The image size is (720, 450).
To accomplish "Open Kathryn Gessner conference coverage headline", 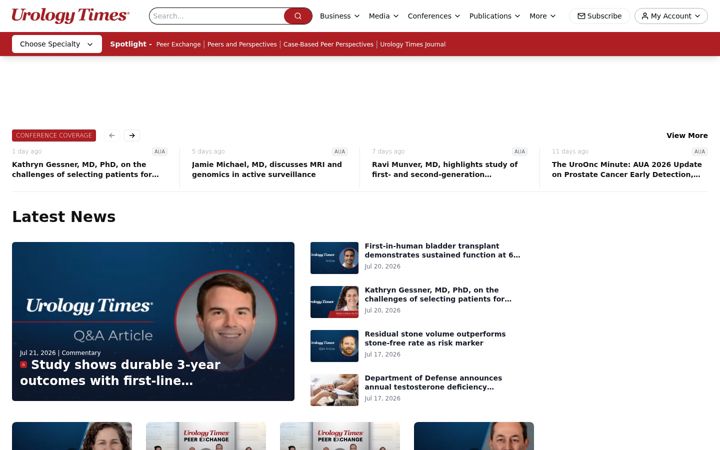I will 85,169.
